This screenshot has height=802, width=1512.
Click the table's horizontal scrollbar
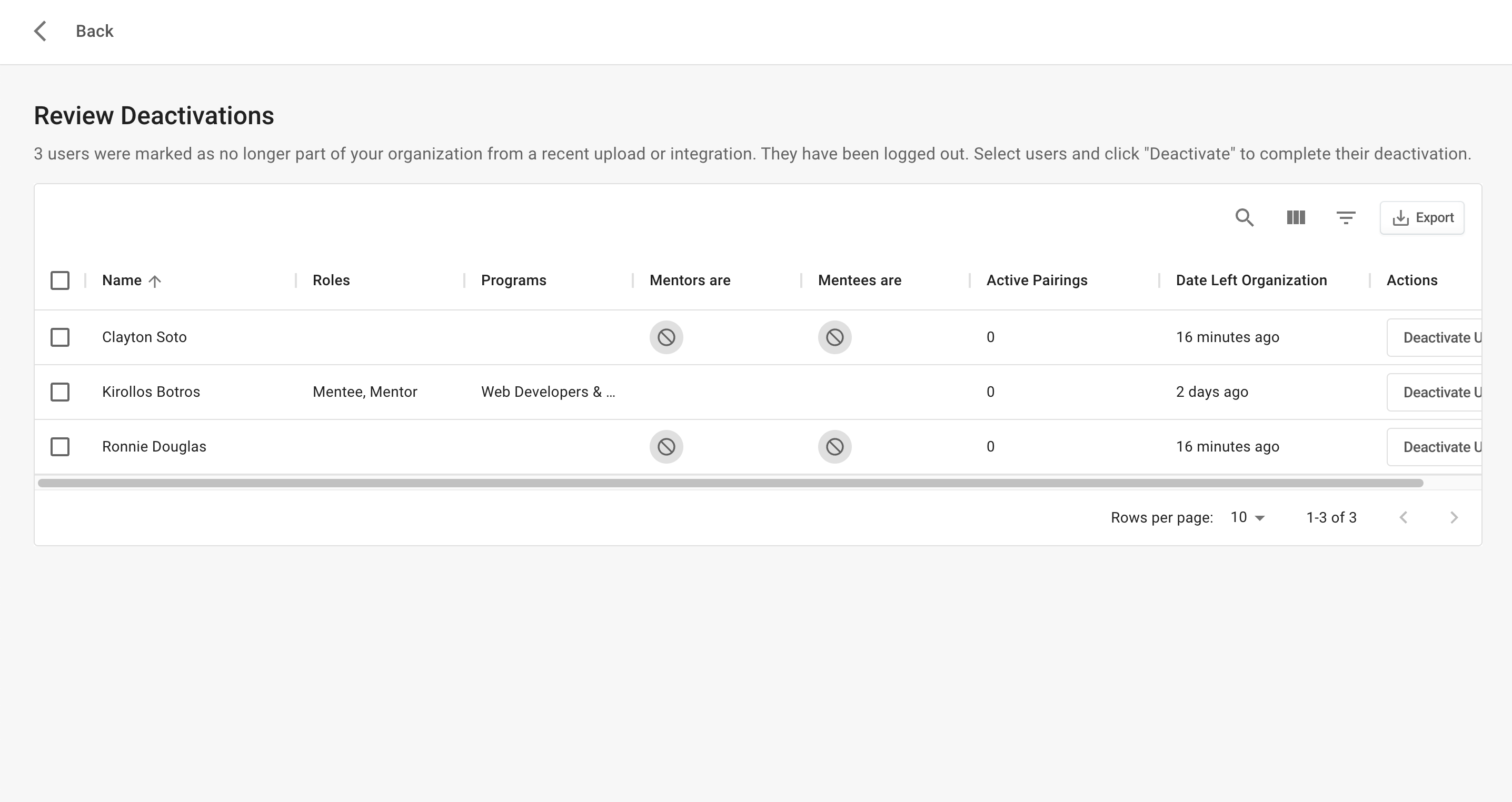[730, 483]
